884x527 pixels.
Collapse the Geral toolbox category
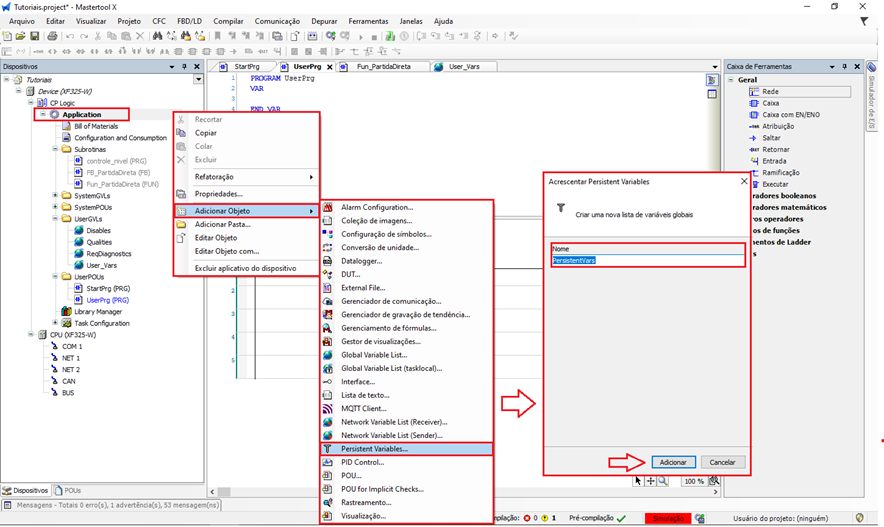click(732, 80)
